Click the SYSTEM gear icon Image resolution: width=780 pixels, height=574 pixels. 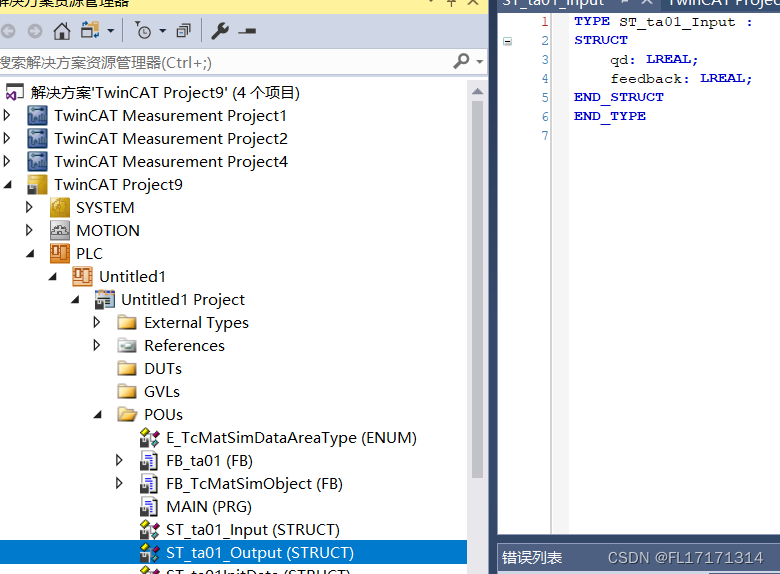point(60,207)
